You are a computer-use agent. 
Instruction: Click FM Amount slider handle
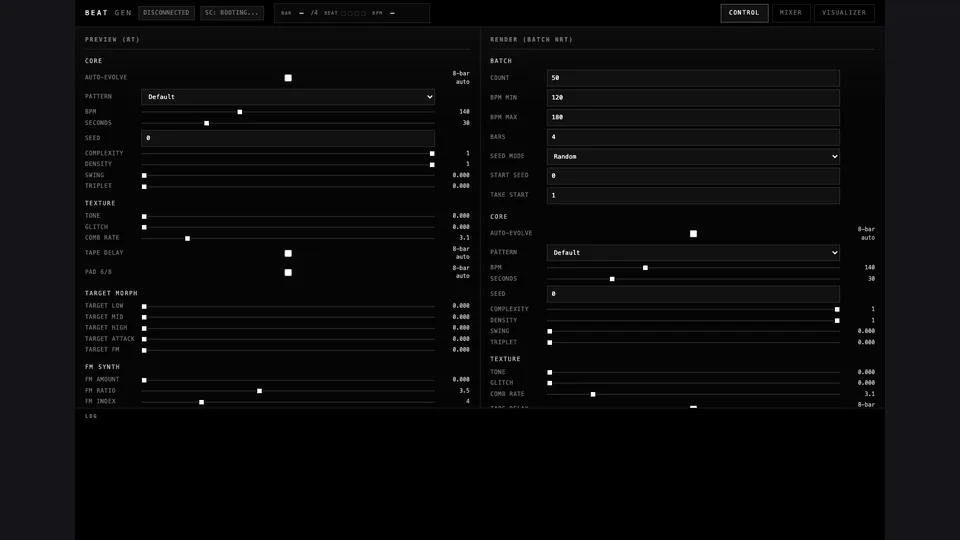click(144, 380)
